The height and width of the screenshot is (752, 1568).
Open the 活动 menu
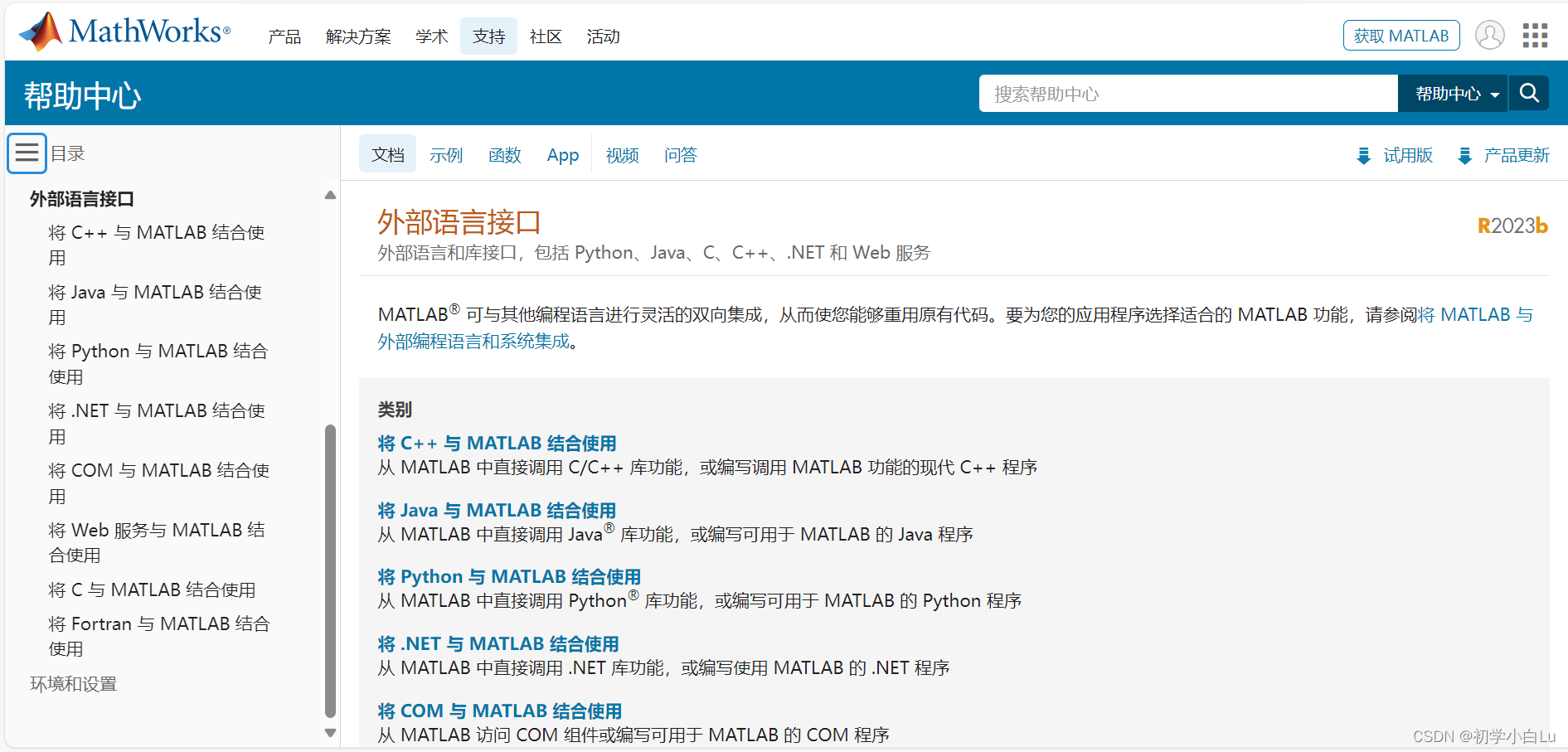[x=603, y=36]
